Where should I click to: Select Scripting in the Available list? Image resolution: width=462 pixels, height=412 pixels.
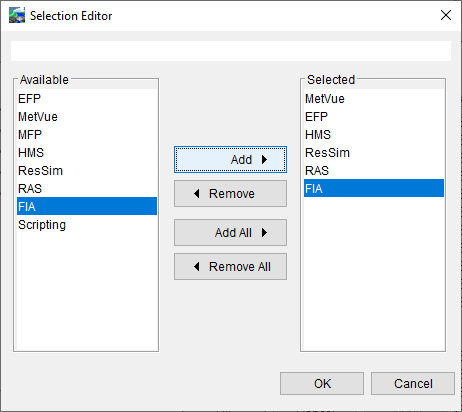point(87,225)
